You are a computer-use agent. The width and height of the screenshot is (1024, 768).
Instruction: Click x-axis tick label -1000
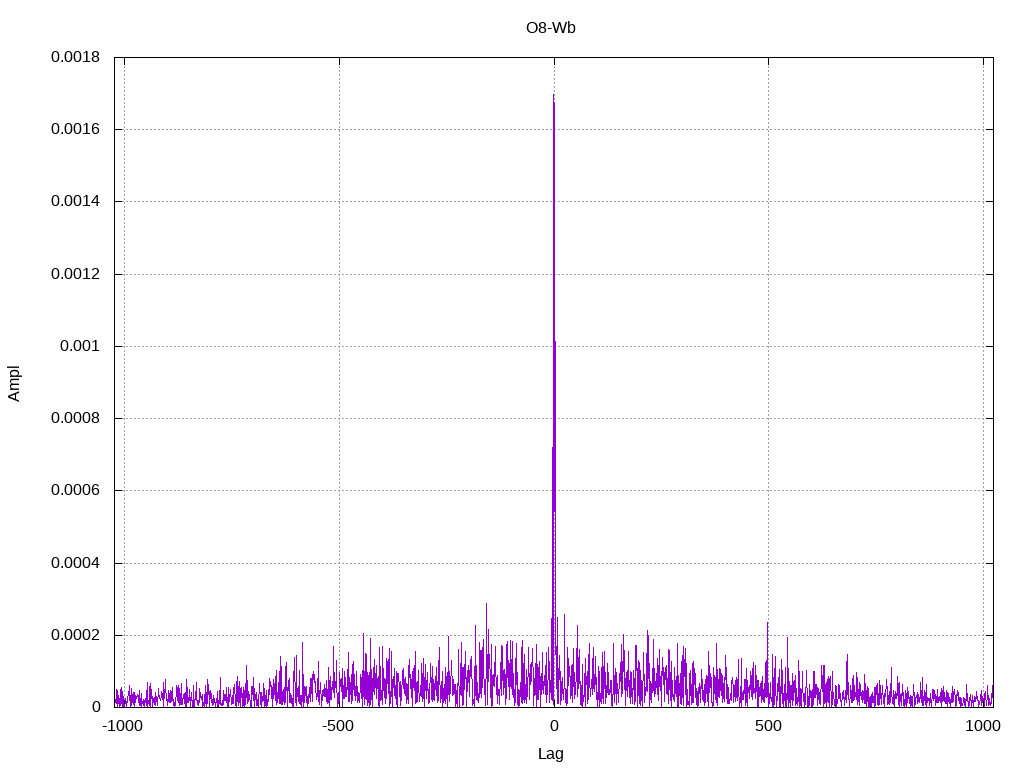pyautogui.click(x=122, y=726)
